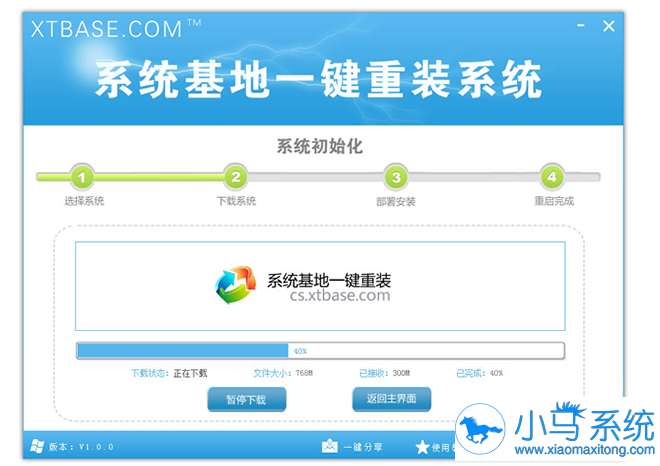Return to main screen via 返回主界面

point(391,399)
